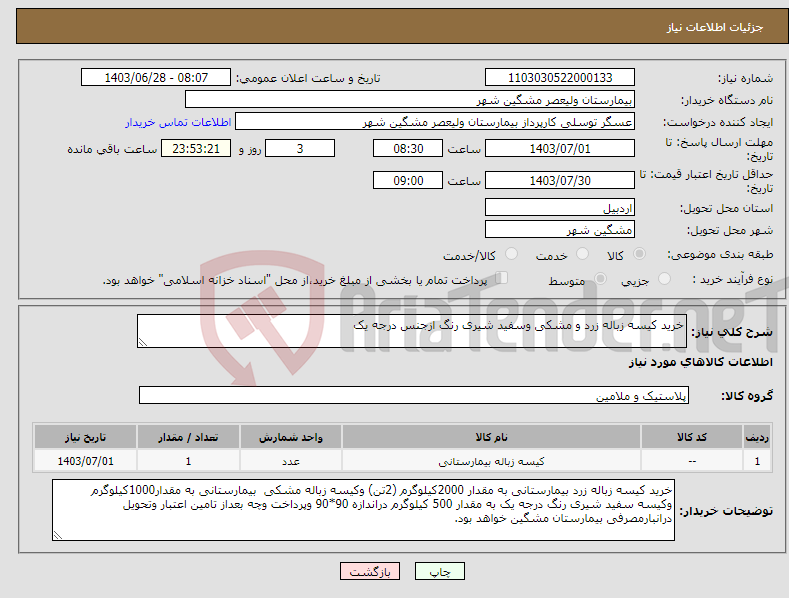Screen dimensions: 789x598
Task: Click the delivery province field اردبیل
Action: point(560,207)
